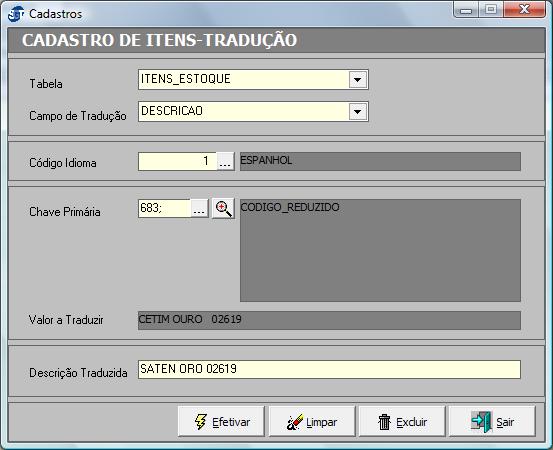
Task: Click the Excluir button label
Action: [x=411, y=422]
